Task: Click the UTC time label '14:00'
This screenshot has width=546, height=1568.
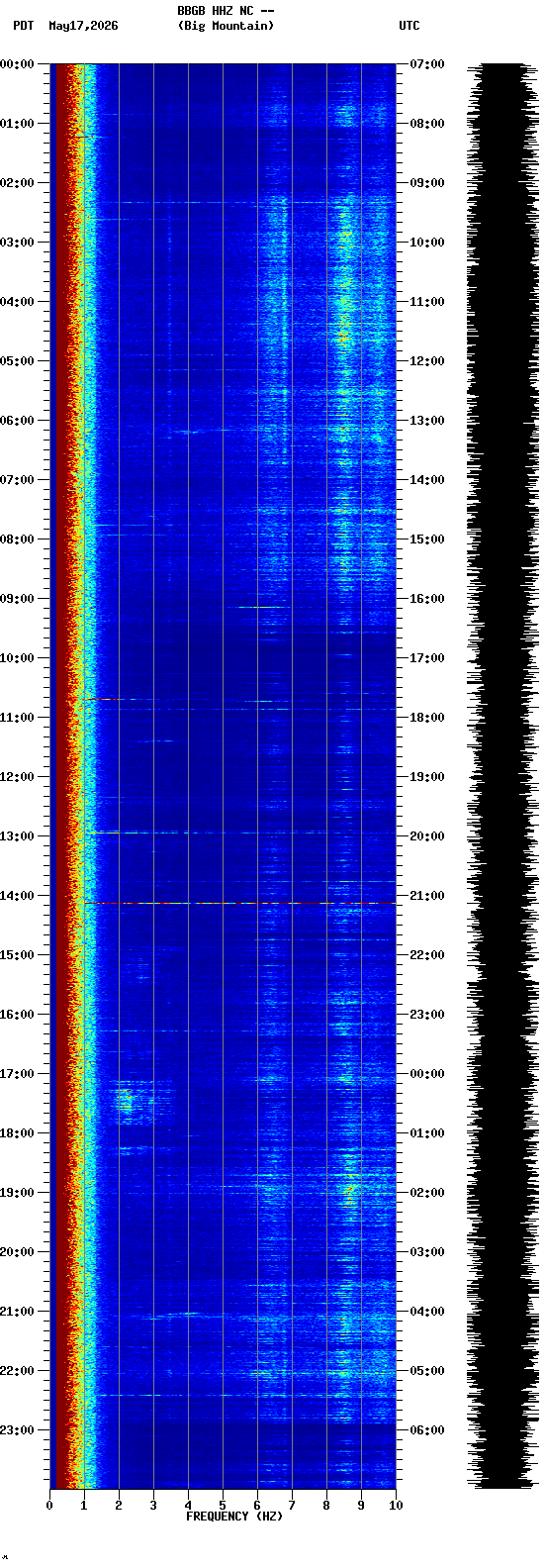Action: (x=427, y=480)
